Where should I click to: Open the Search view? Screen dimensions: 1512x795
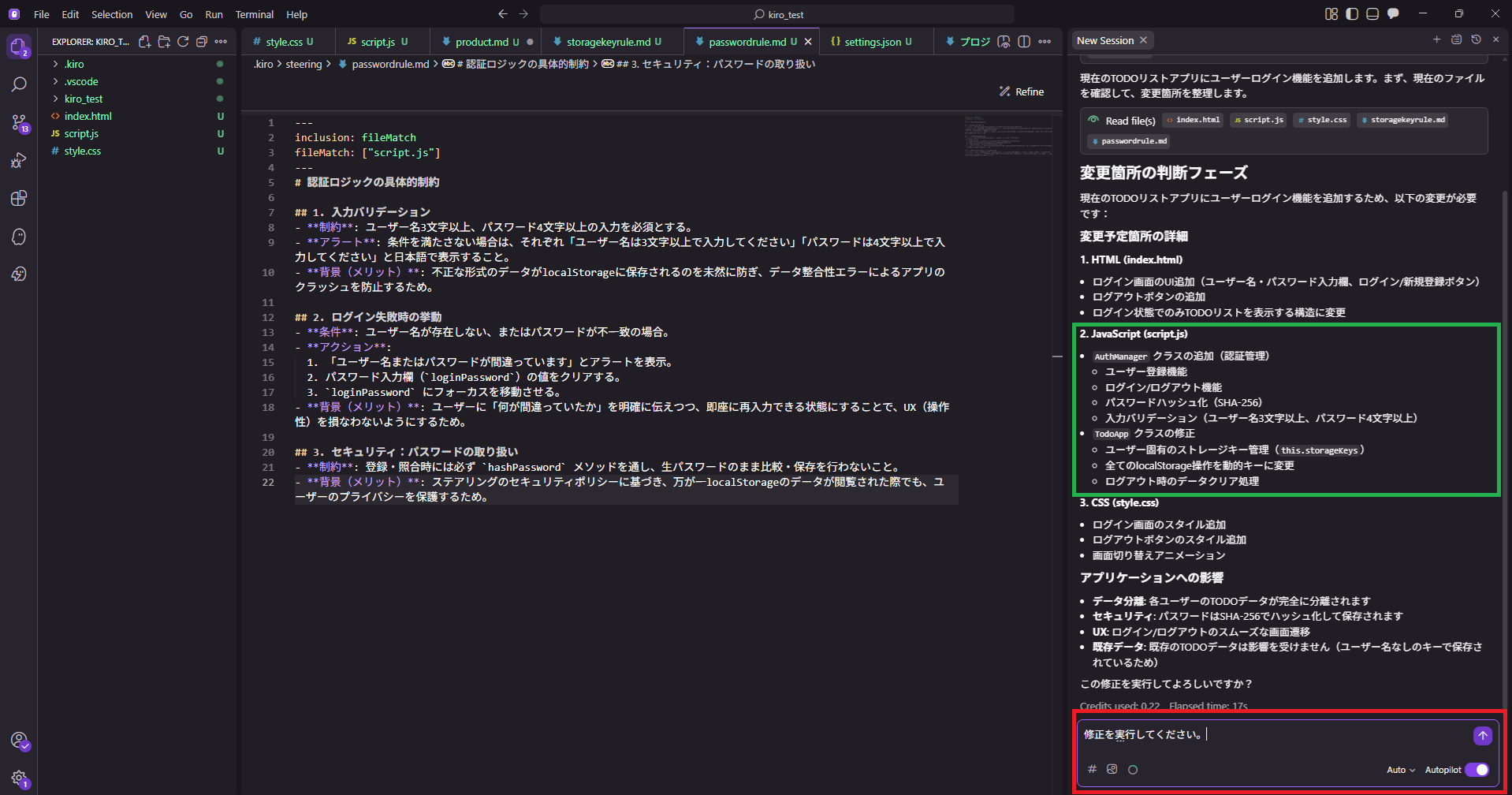[19, 84]
